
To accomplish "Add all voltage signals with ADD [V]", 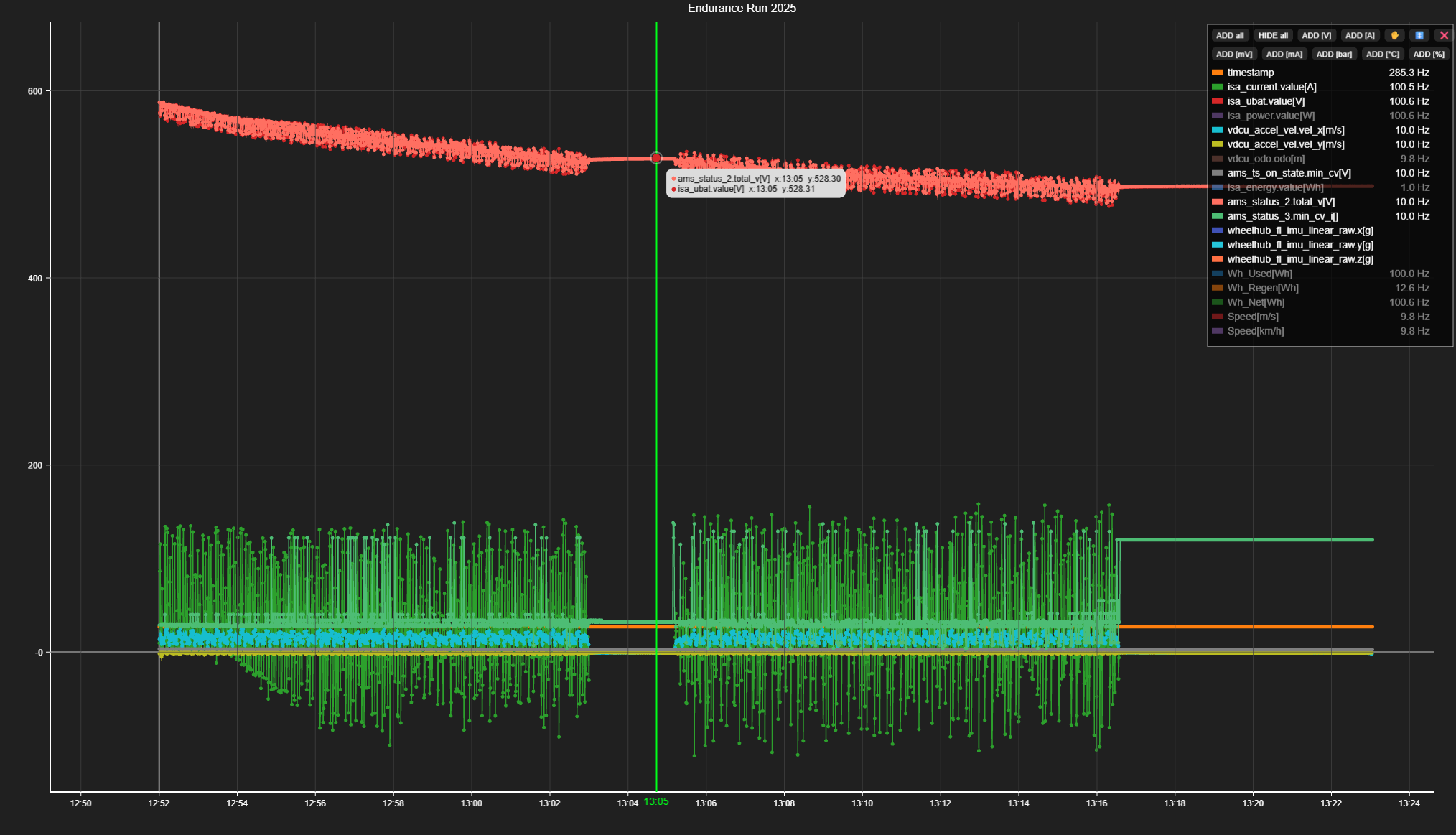I will pyautogui.click(x=1316, y=35).
